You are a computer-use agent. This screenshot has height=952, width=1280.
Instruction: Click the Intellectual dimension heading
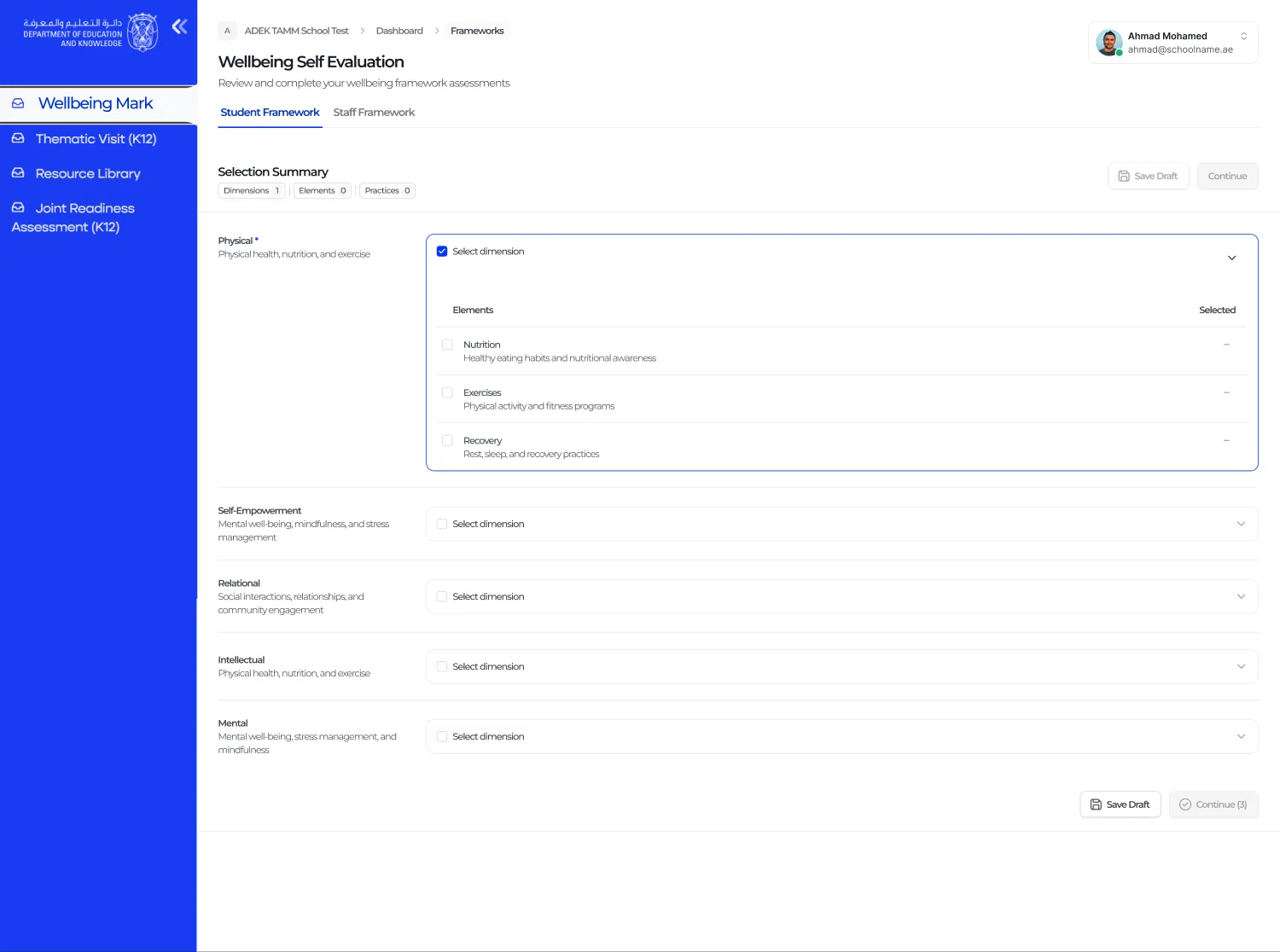241,659
